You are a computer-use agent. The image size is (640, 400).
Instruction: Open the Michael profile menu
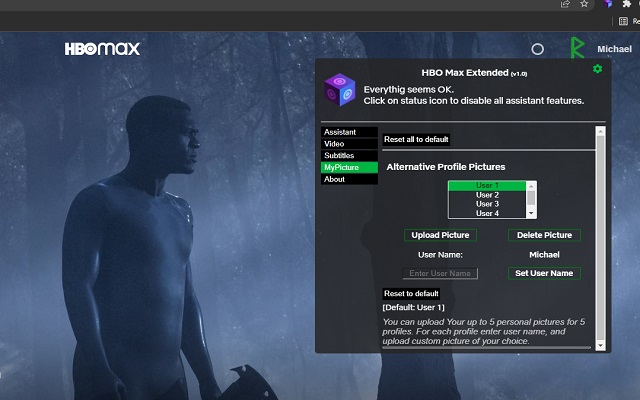pos(614,49)
